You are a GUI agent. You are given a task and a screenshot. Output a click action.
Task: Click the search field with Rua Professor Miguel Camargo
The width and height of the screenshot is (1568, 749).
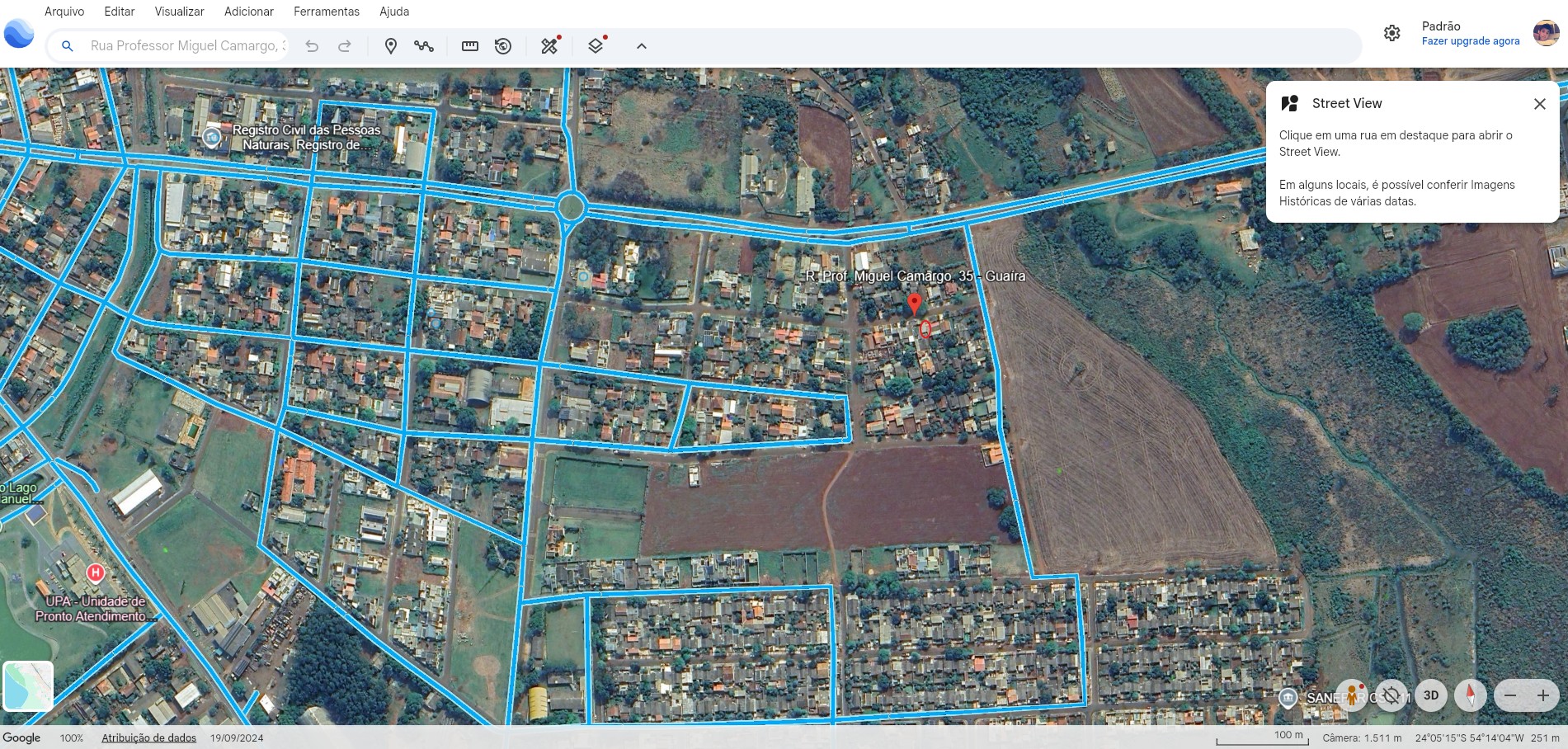tap(188, 46)
